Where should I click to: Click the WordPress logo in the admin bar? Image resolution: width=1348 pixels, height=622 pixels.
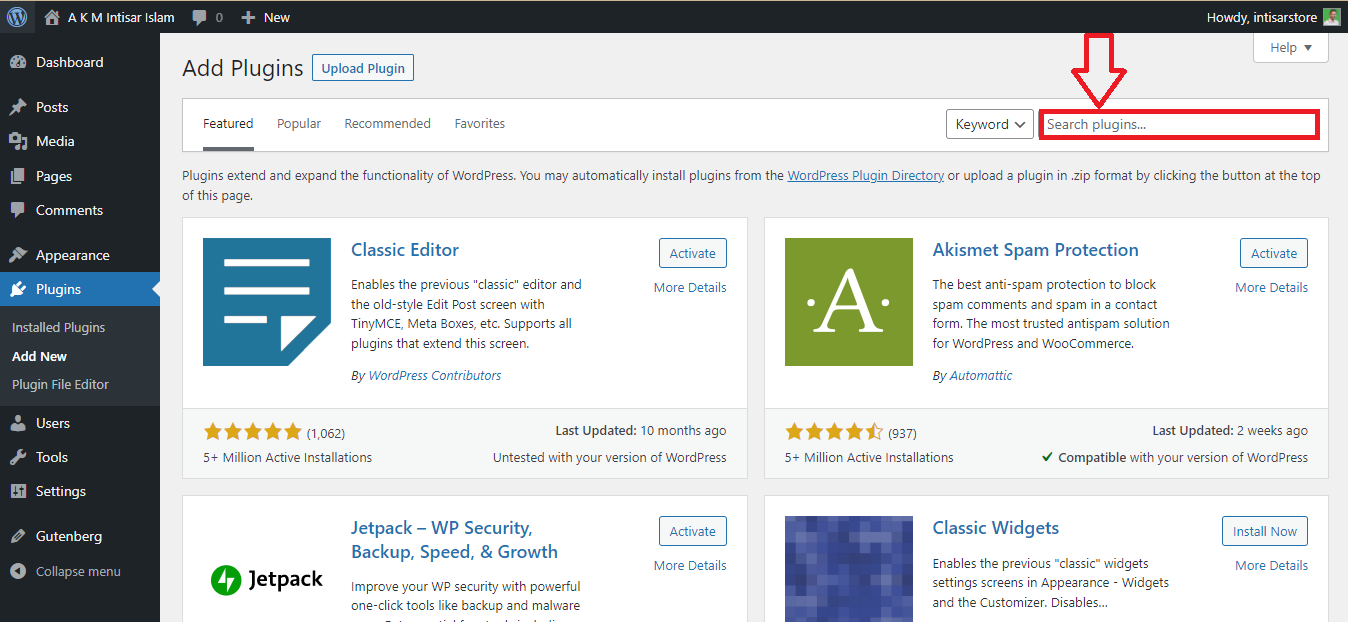[x=16, y=16]
